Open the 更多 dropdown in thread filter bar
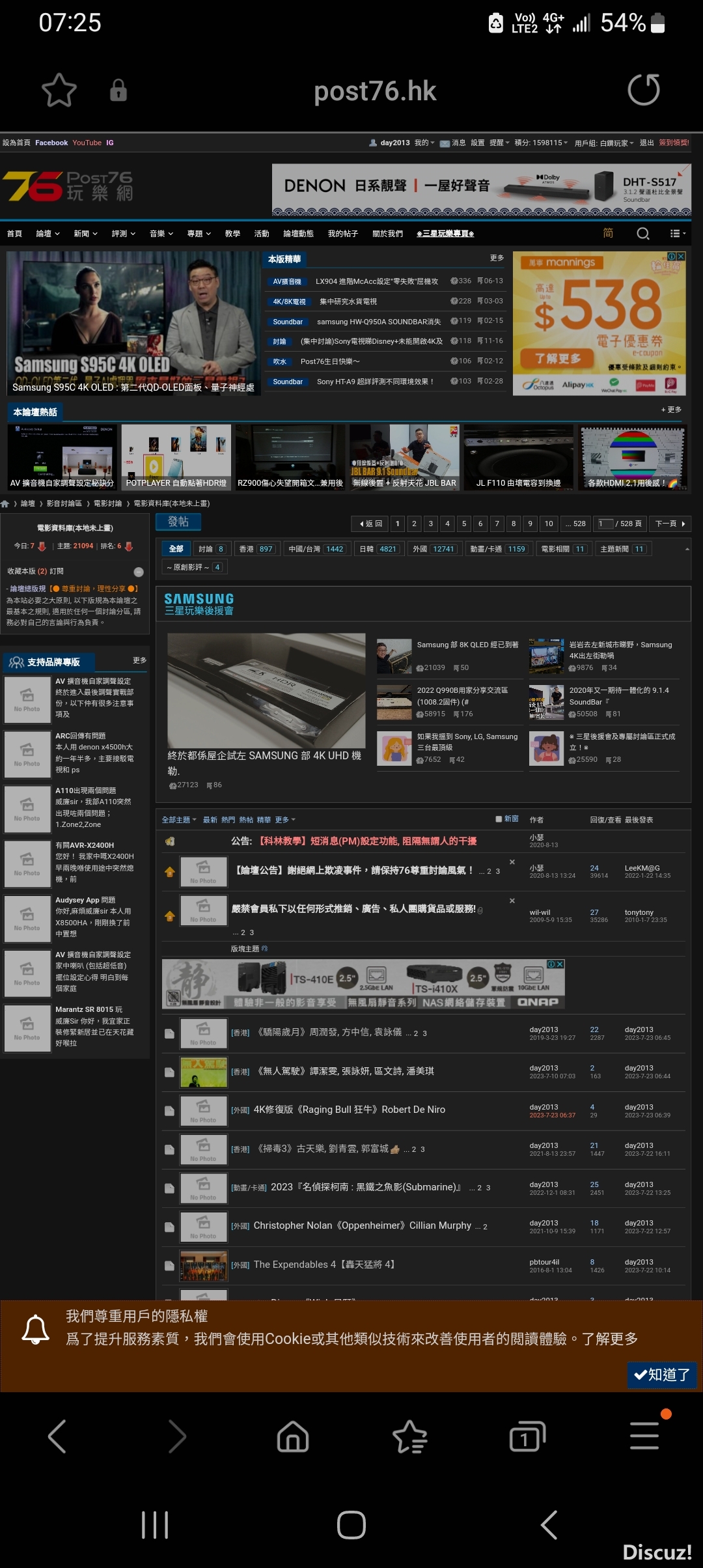This screenshot has width=703, height=1568. pos(285,820)
